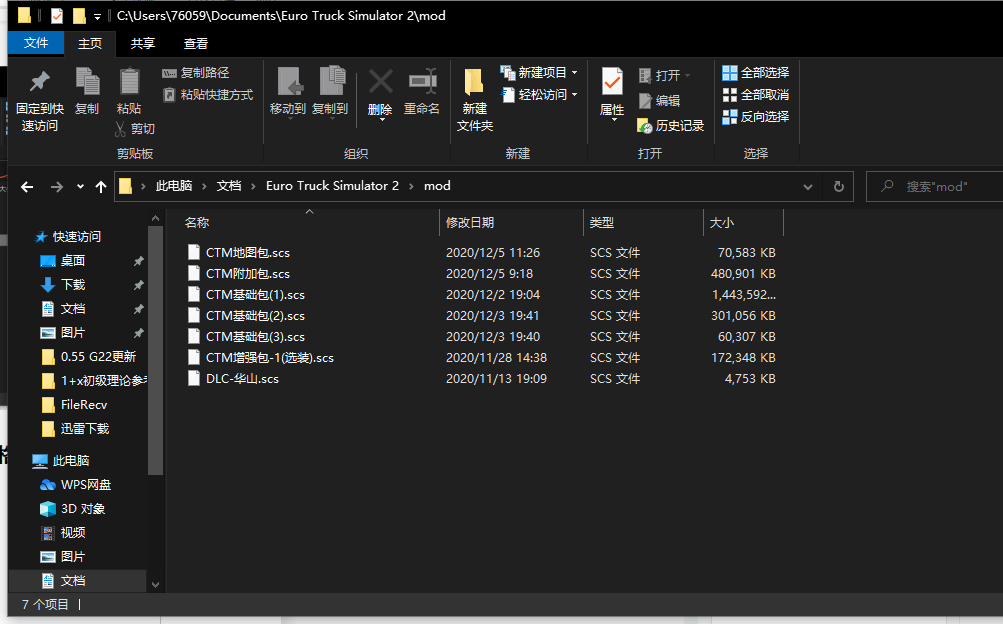
Task: Sort by Name (名称) column header
Action: (x=197, y=222)
